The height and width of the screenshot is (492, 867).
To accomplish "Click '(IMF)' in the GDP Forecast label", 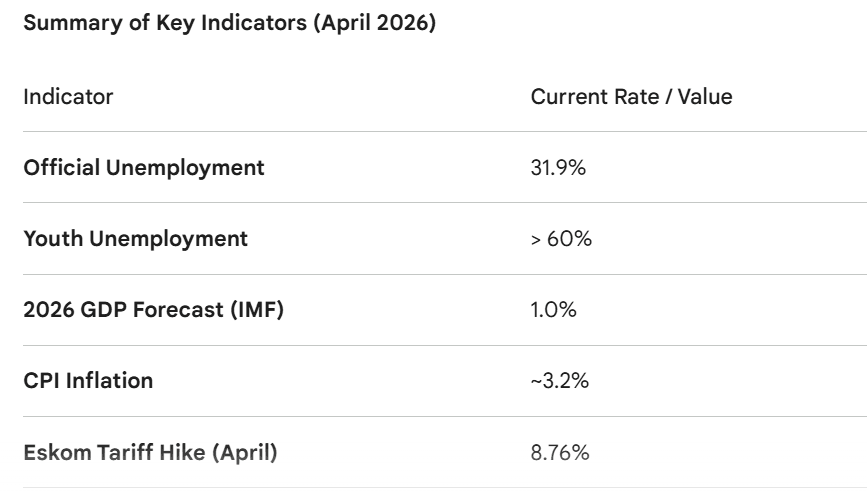I will [256, 310].
